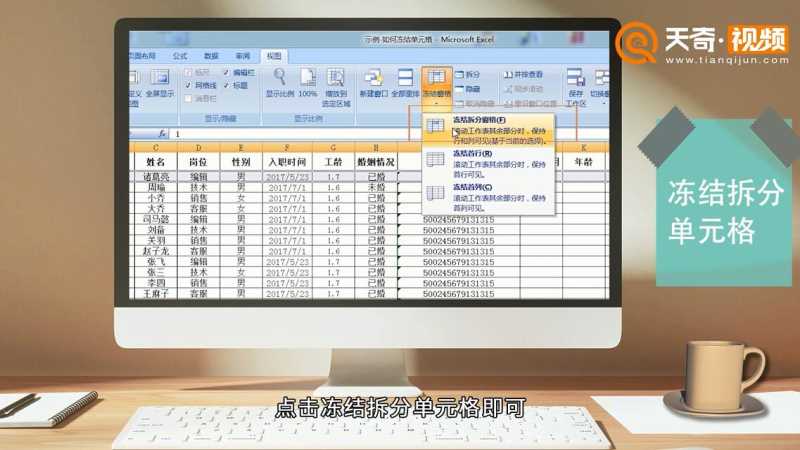Image resolution: width=800 pixels, height=450 pixels.
Task: Click the 并排查看 side by side icon
Action: tap(508, 75)
